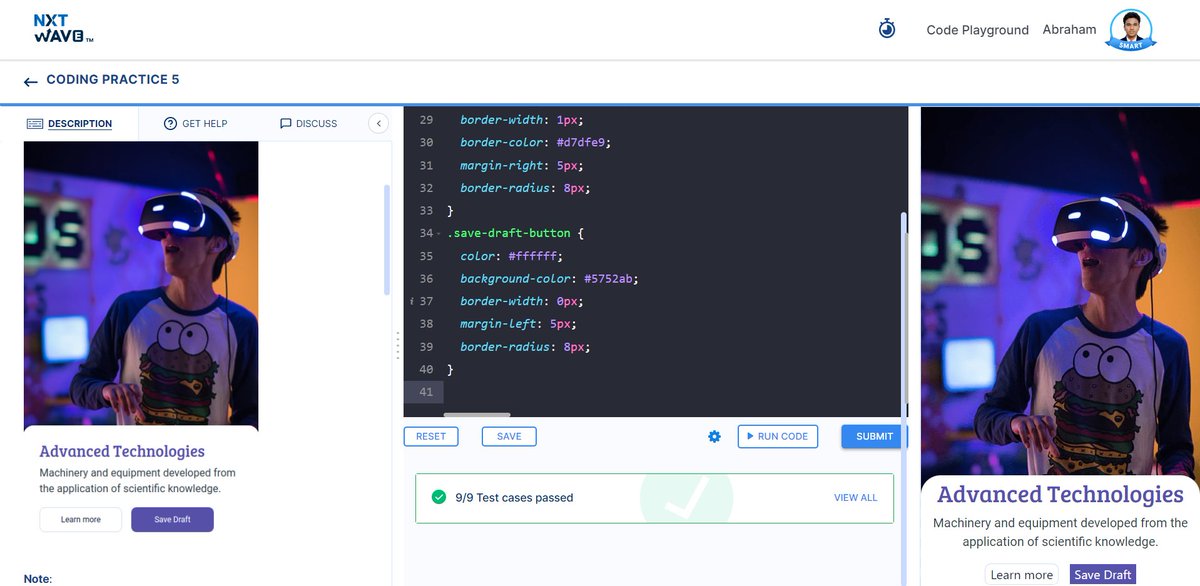Click the Submit button
This screenshot has width=1200, height=586.
click(873, 436)
